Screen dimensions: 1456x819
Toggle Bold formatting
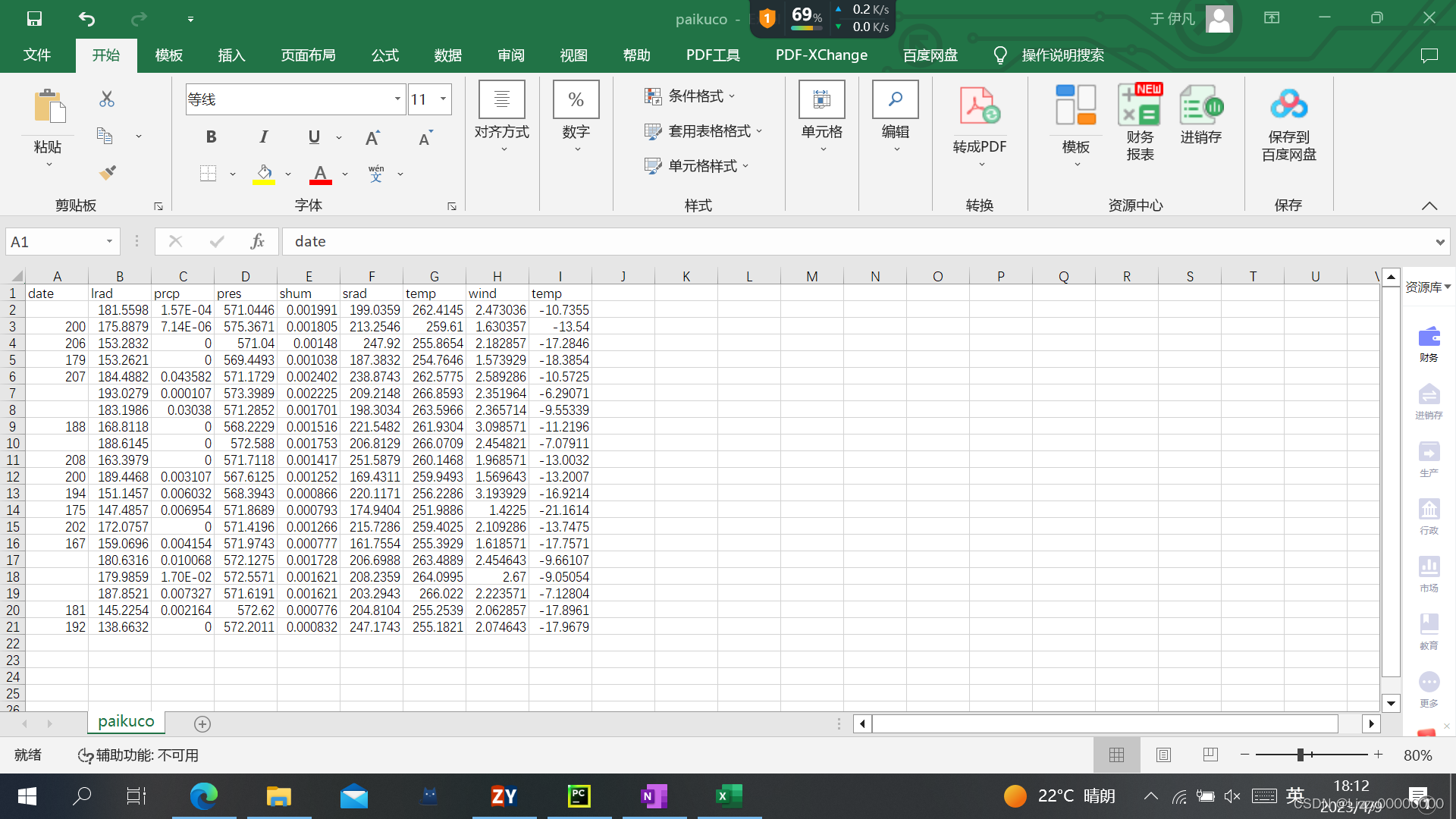click(x=211, y=136)
